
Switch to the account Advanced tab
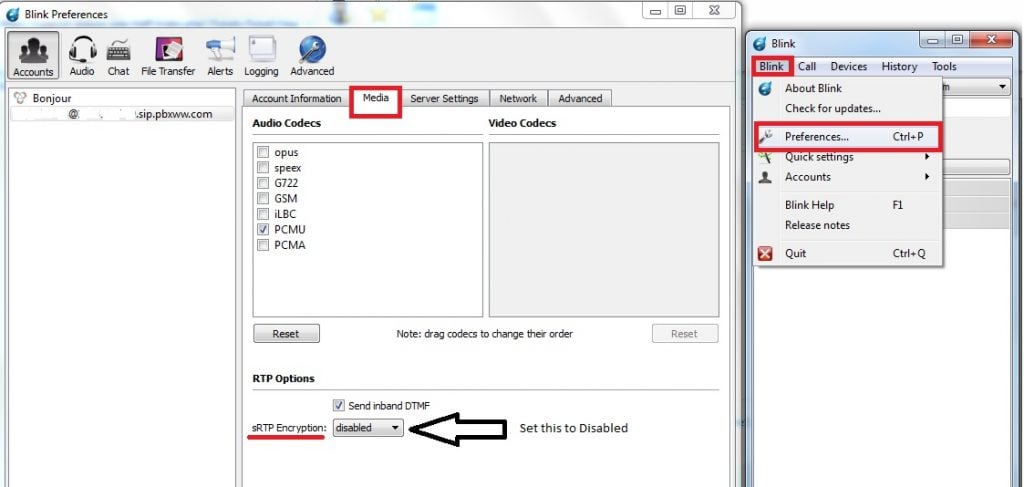(580, 99)
